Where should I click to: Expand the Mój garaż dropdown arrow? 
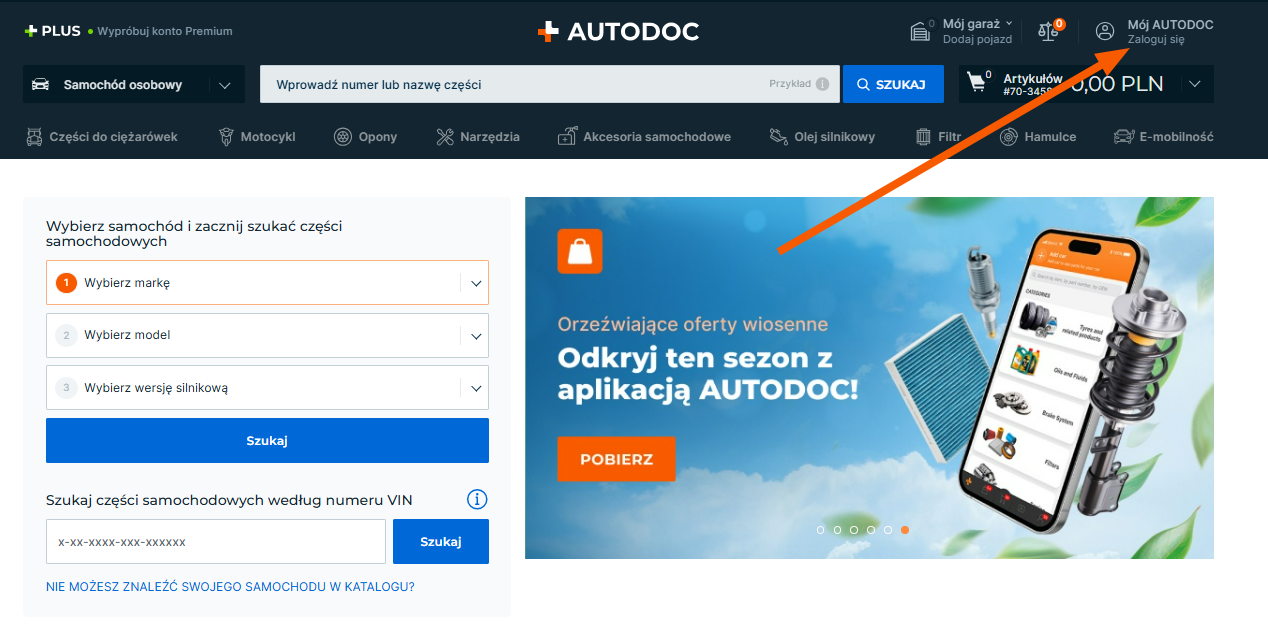point(1009,23)
